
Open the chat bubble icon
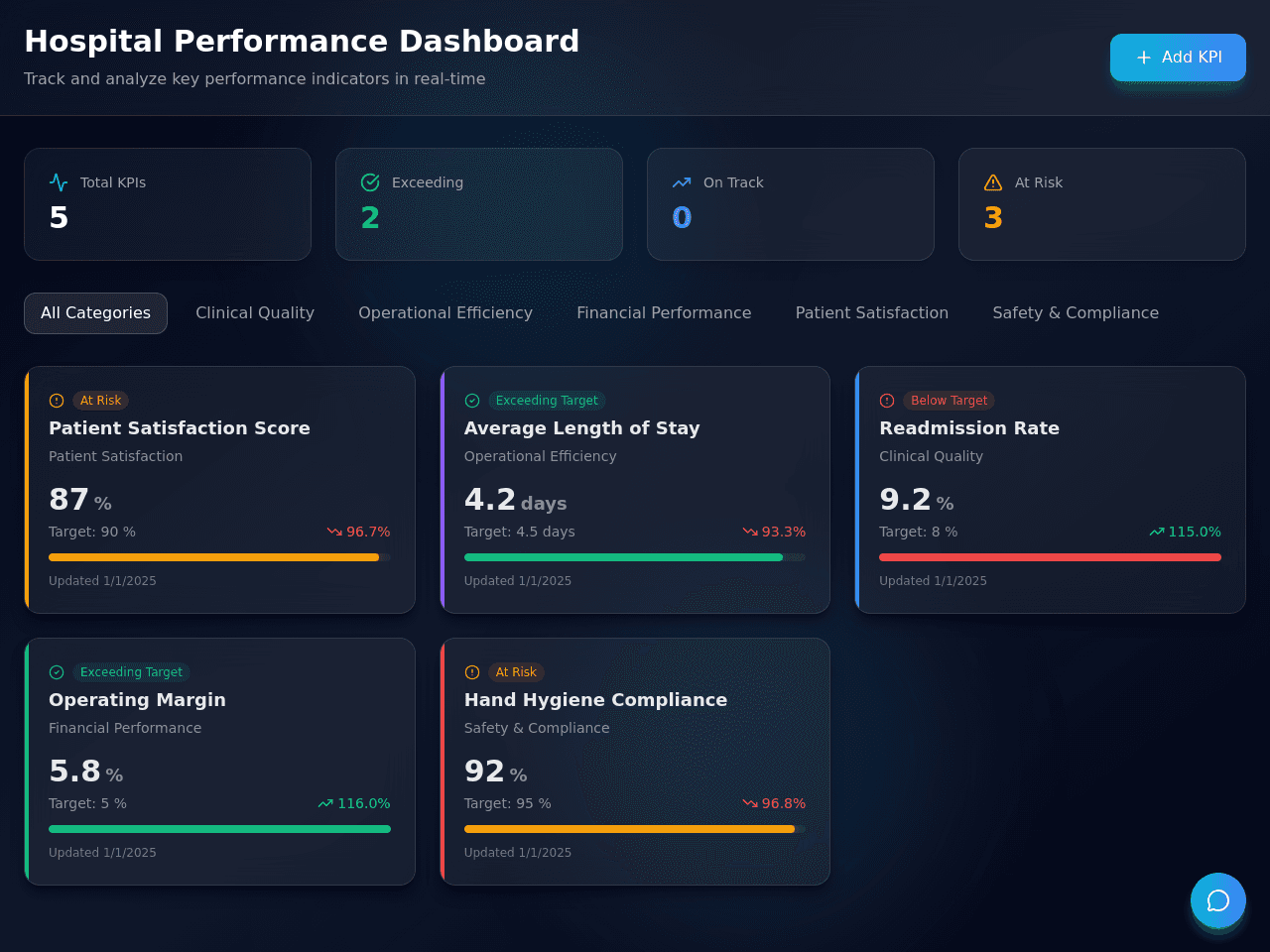point(1218,900)
